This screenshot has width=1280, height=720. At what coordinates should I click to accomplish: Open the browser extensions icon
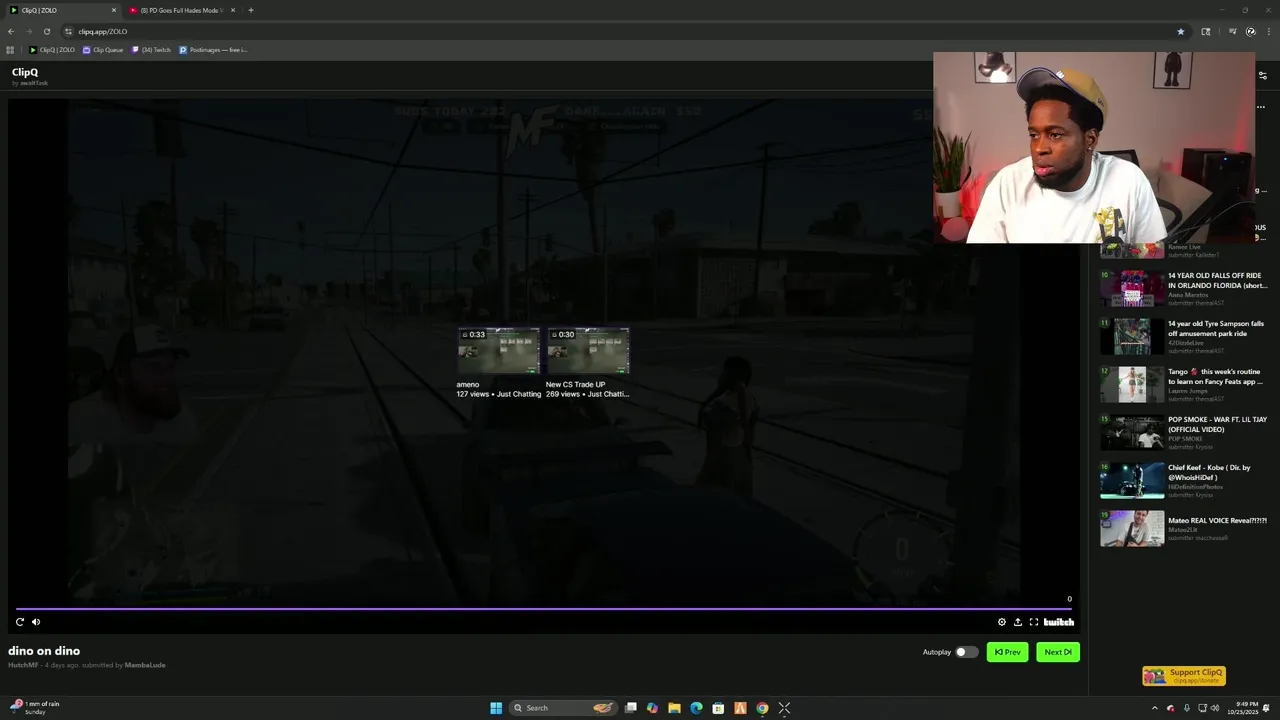pos(1206,31)
